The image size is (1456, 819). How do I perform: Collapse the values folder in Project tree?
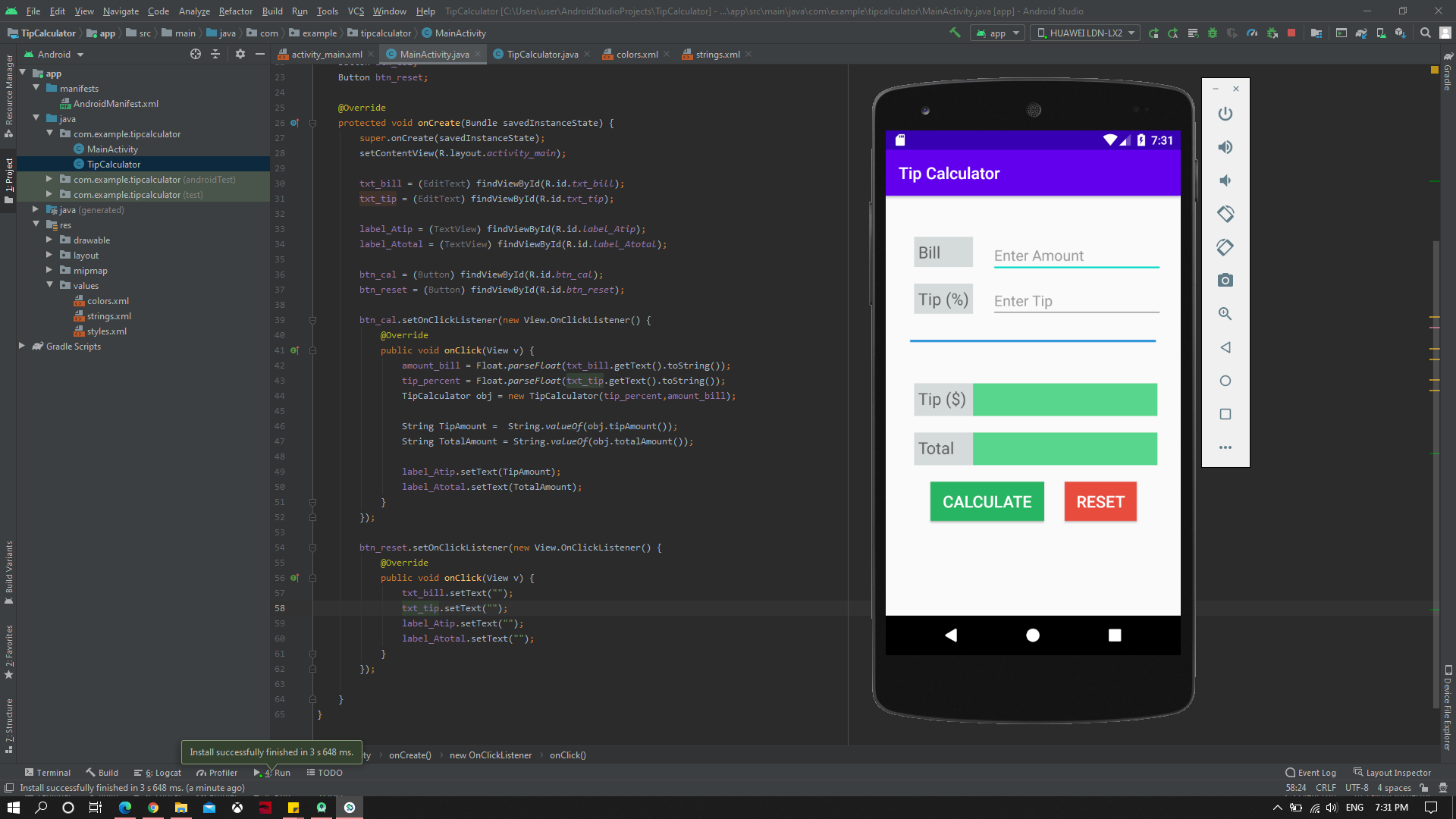pos(50,285)
